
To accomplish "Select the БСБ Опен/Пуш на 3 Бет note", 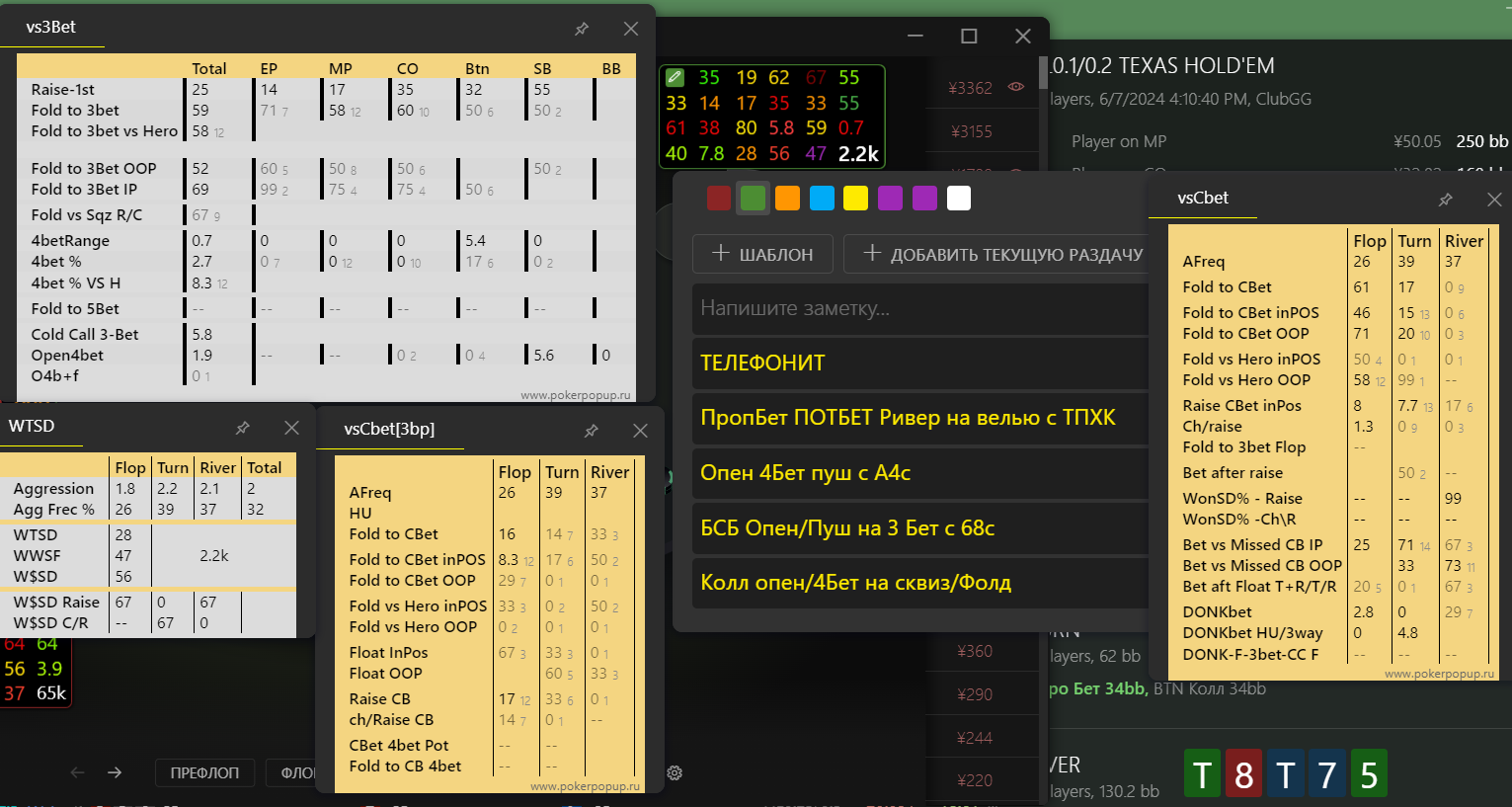I will 920,528.
